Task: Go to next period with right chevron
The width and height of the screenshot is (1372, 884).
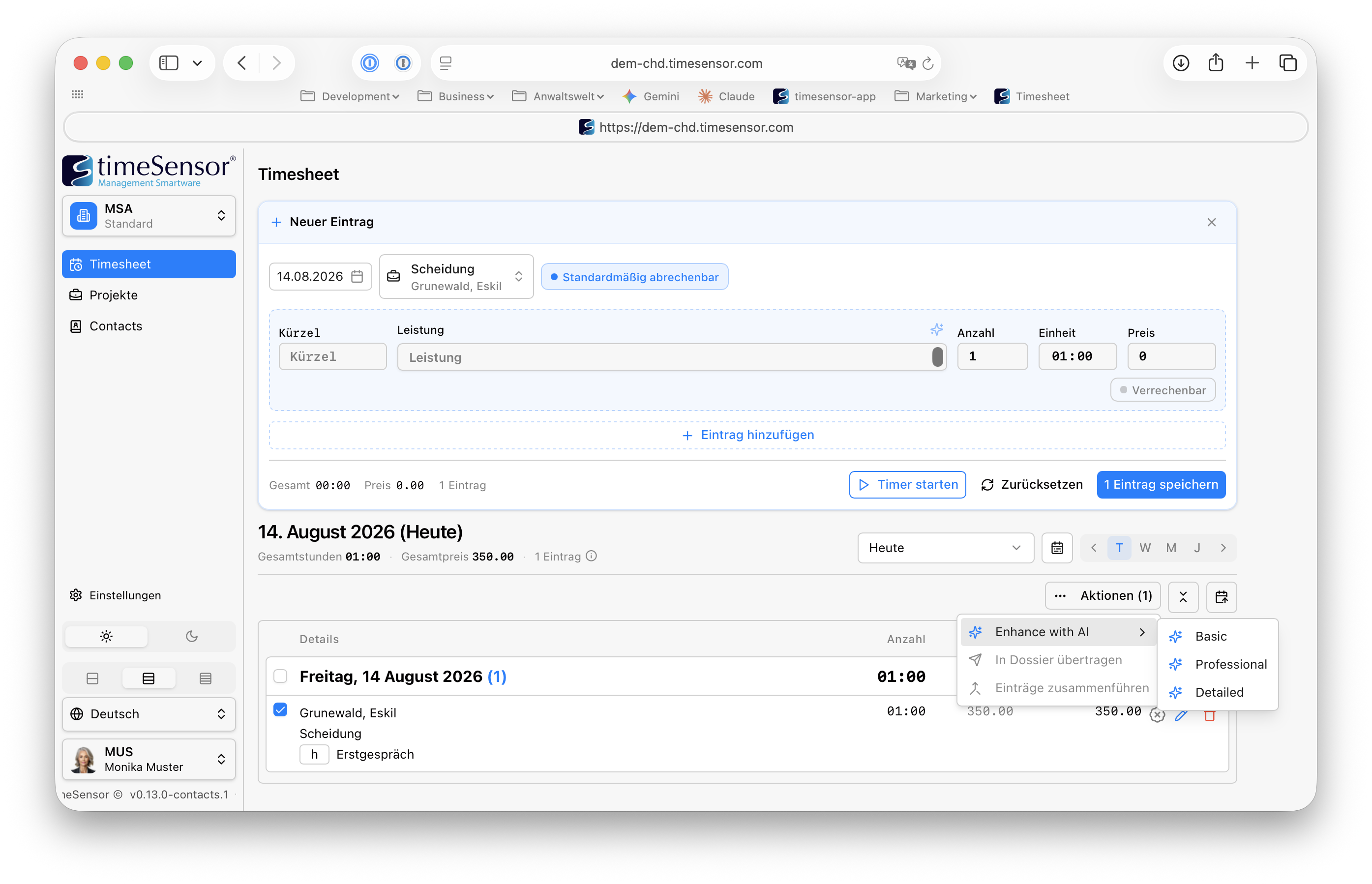Action: click(1223, 548)
